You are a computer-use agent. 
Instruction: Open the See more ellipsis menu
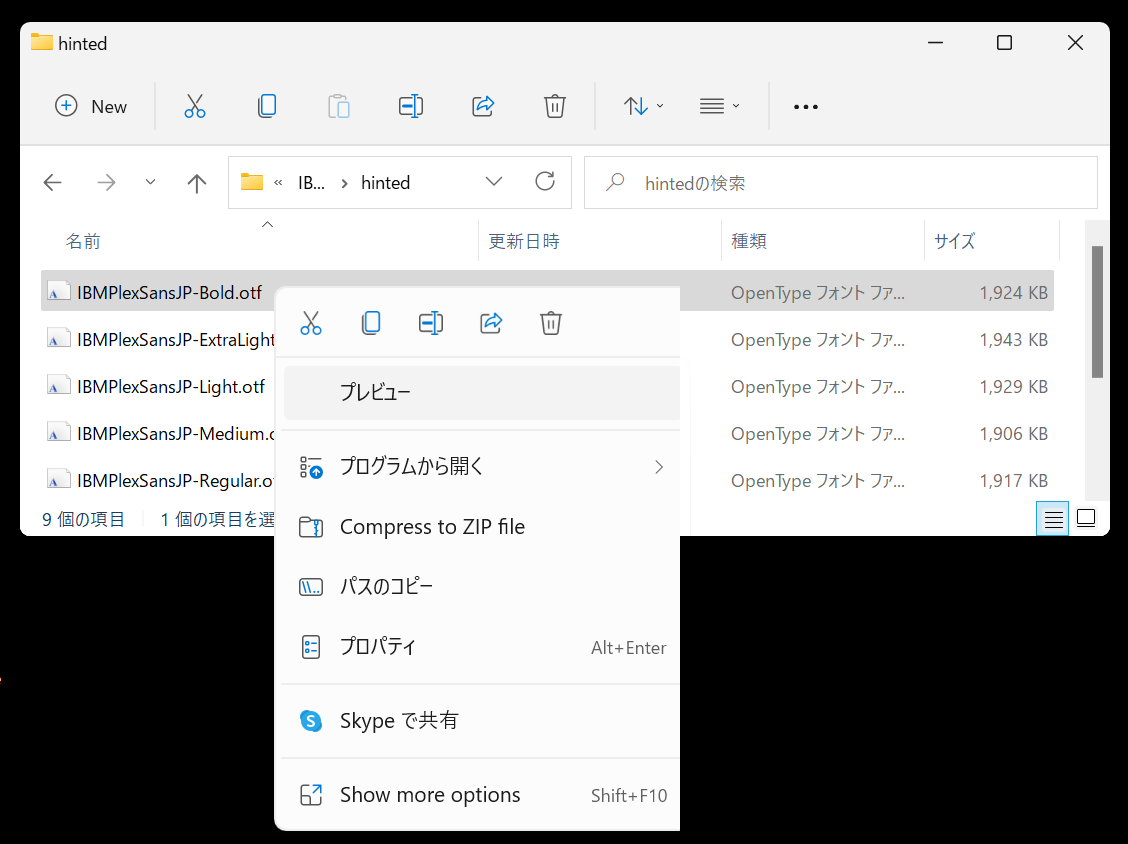806,106
